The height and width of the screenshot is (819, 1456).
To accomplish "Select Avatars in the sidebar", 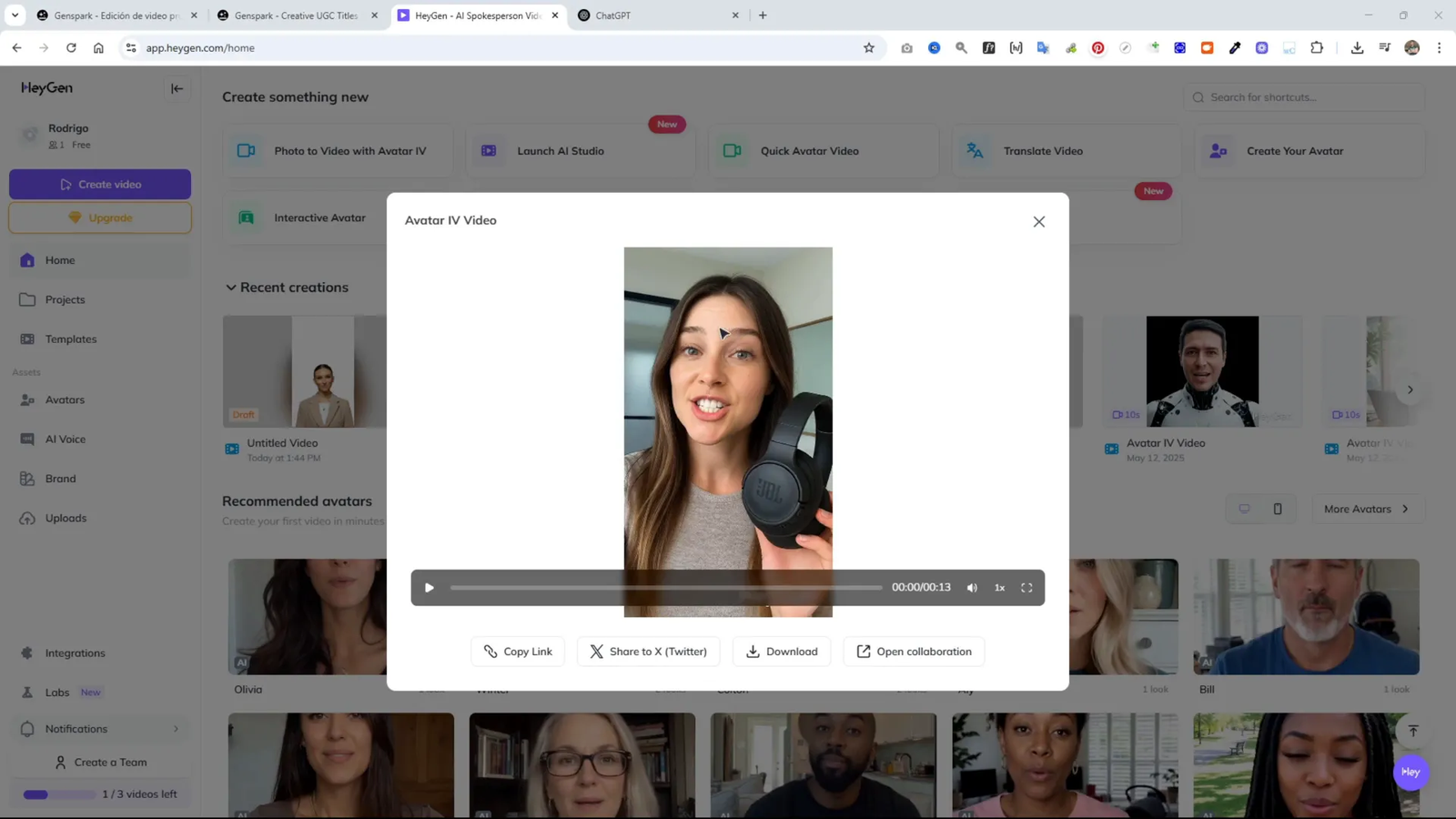I will pyautogui.click(x=65, y=399).
